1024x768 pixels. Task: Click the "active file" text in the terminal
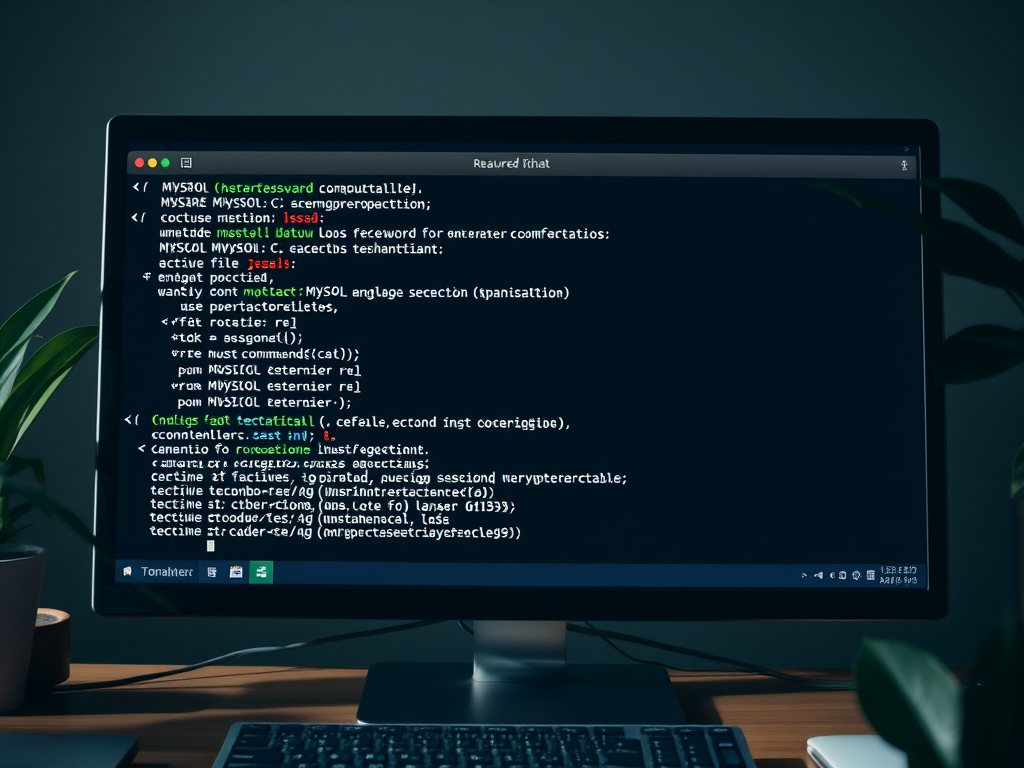(199, 264)
